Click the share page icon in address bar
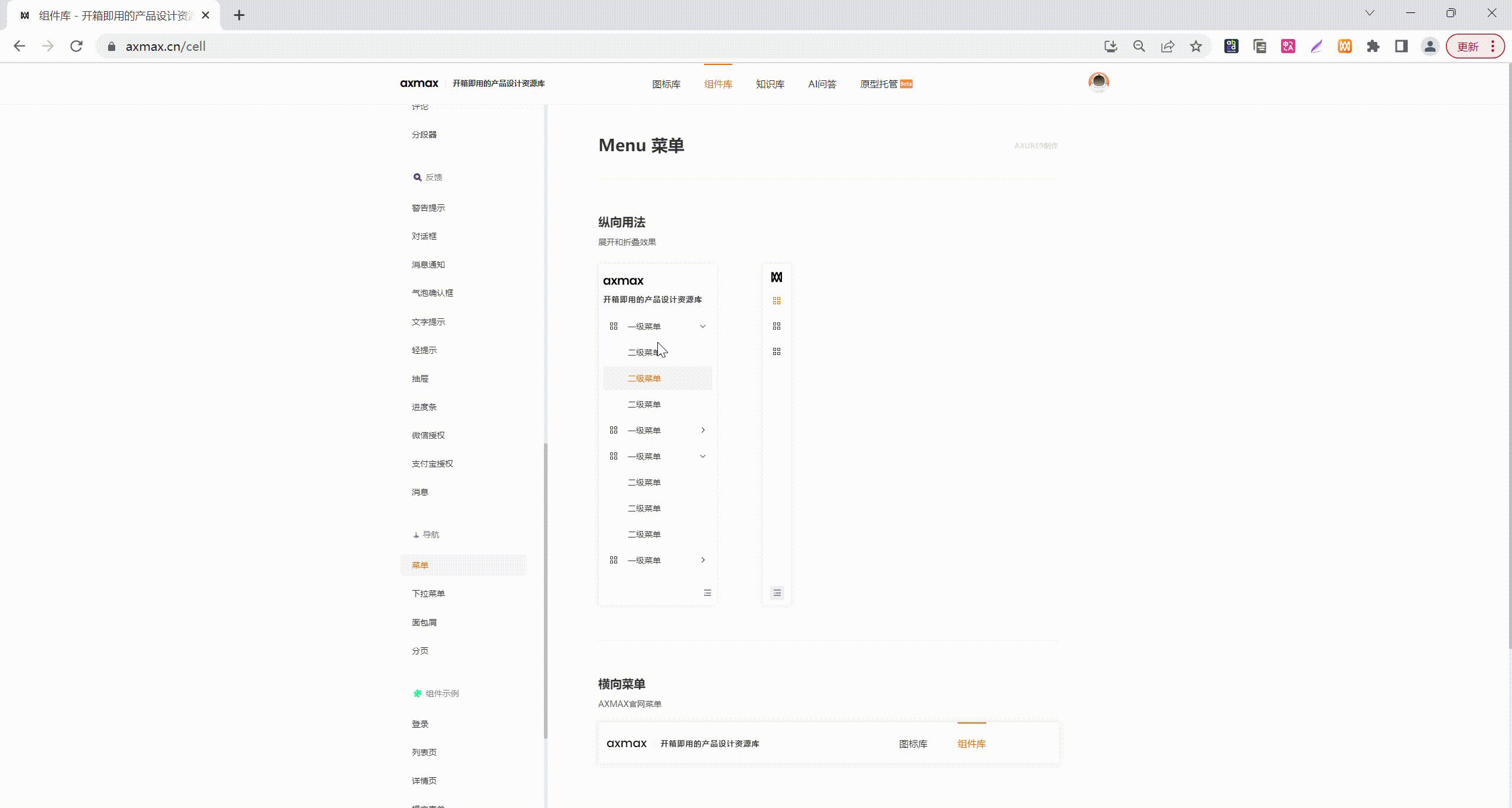 [1168, 46]
